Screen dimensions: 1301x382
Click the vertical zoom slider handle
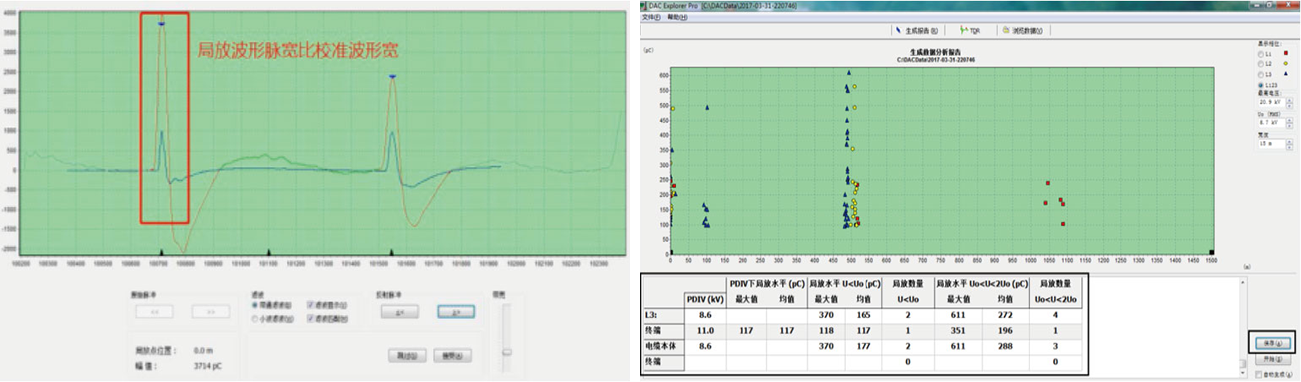pos(507,352)
